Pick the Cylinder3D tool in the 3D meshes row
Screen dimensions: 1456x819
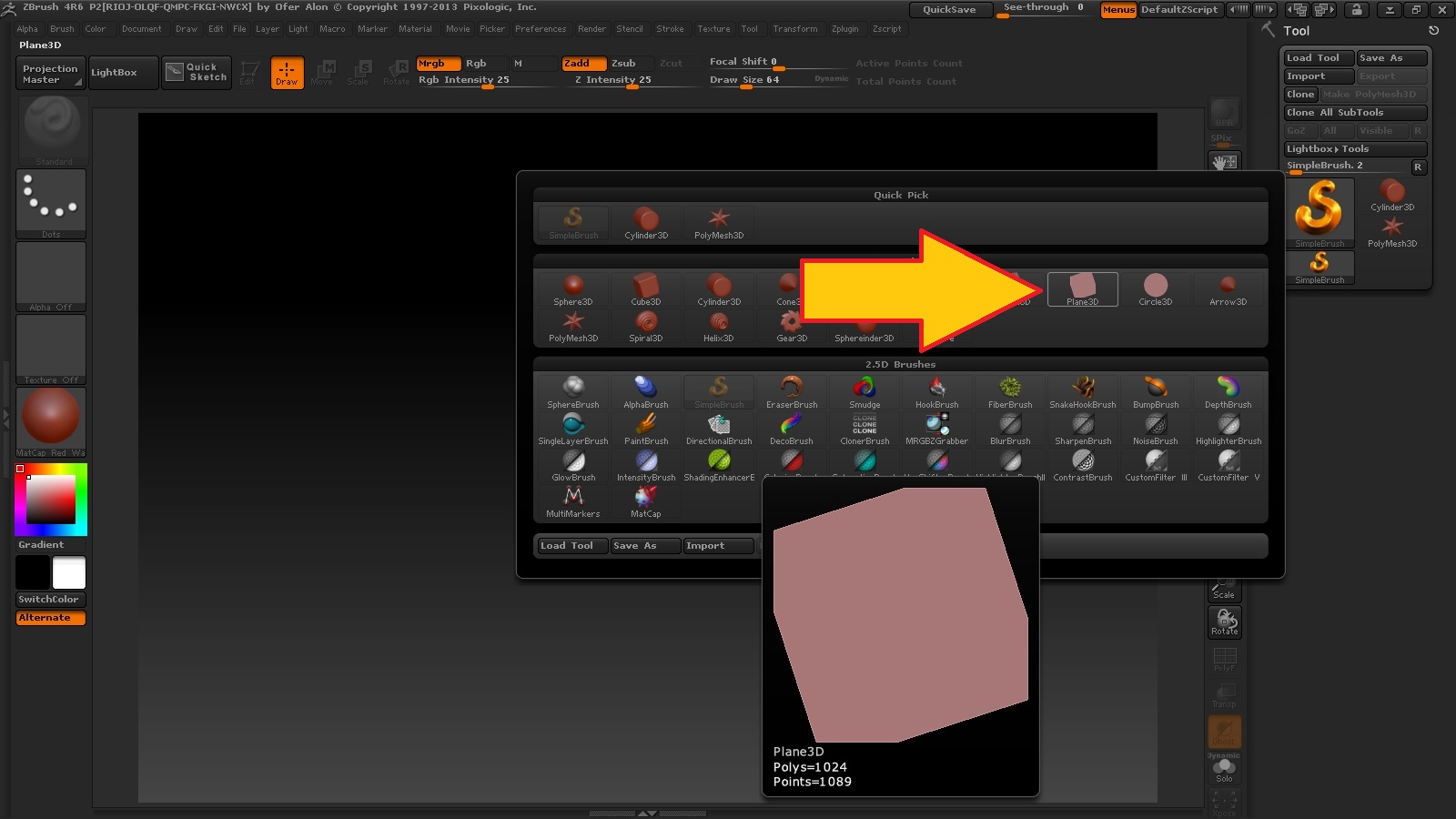pyautogui.click(x=719, y=289)
